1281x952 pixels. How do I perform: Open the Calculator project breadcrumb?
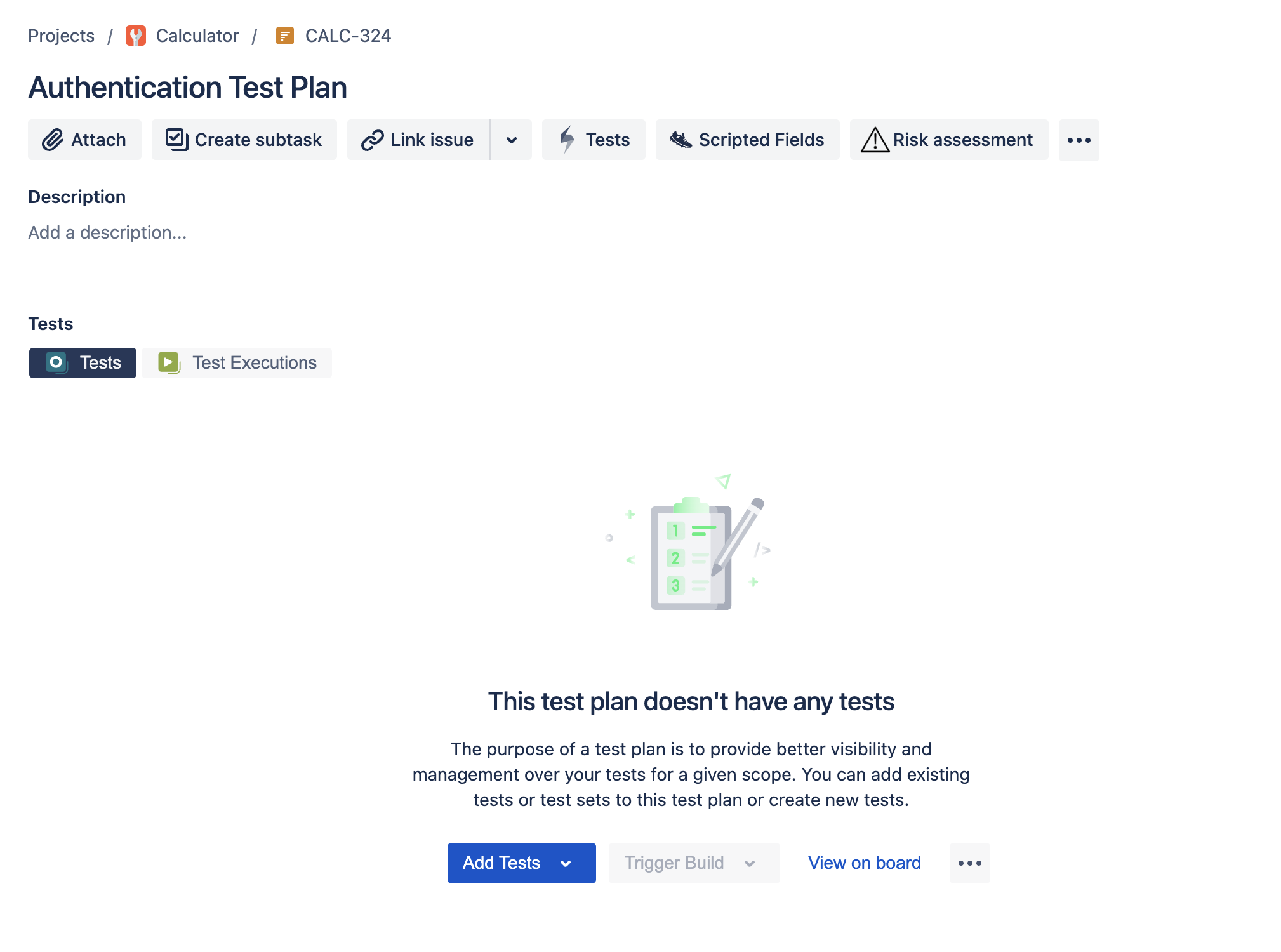pyautogui.click(x=197, y=36)
